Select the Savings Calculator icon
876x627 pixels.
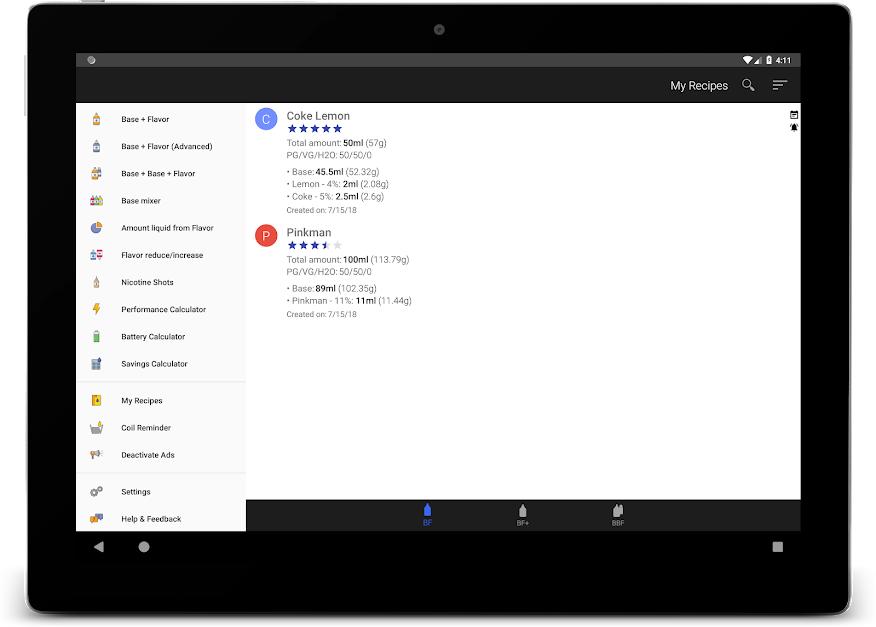pyautogui.click(x=96, y=363)
